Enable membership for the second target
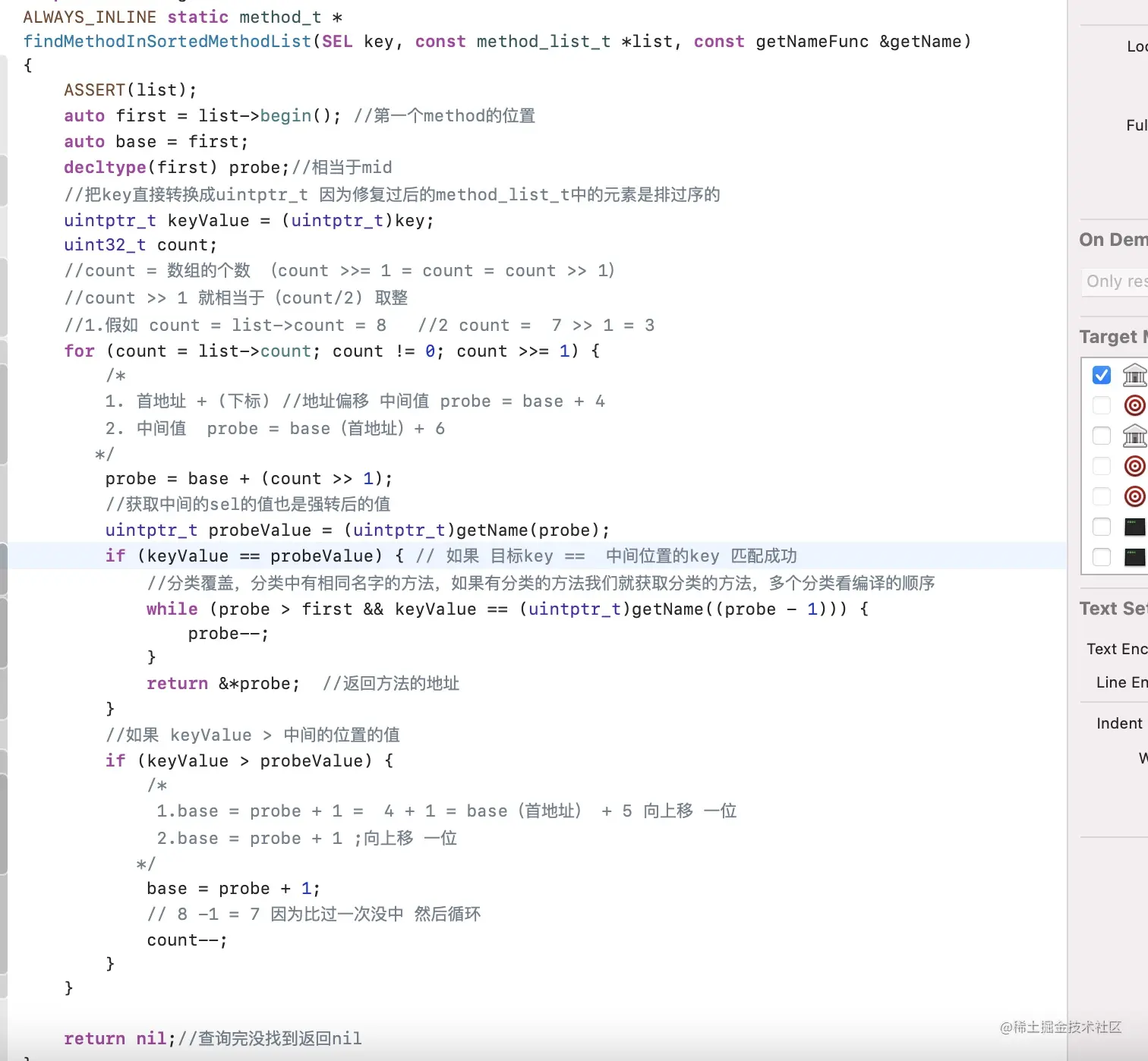The height and width of the screenshot is (1061, 1148). pos(1101,405)
